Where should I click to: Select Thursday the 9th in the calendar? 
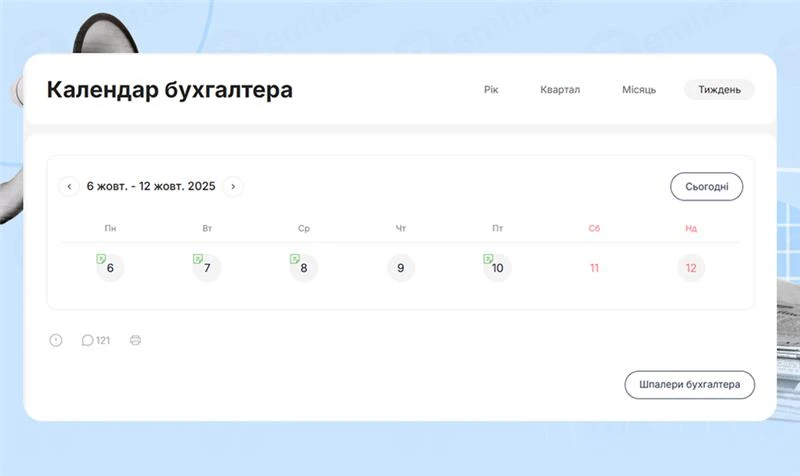pos(400,268)
